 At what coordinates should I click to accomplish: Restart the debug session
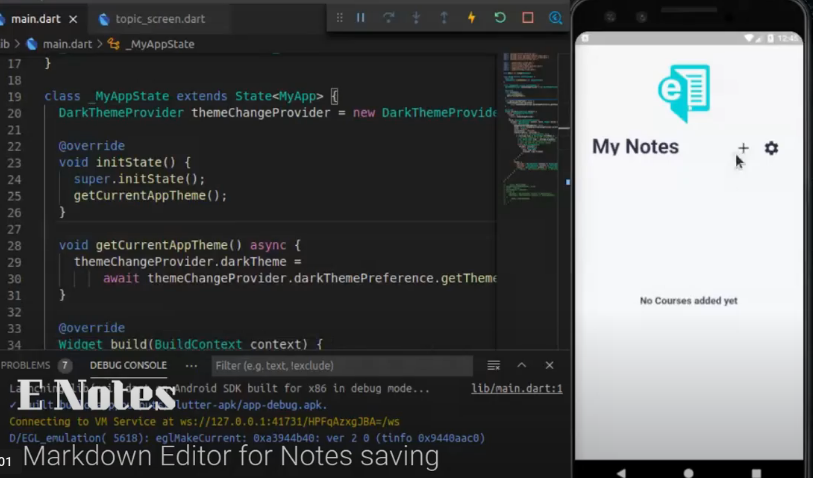point(500,18)
